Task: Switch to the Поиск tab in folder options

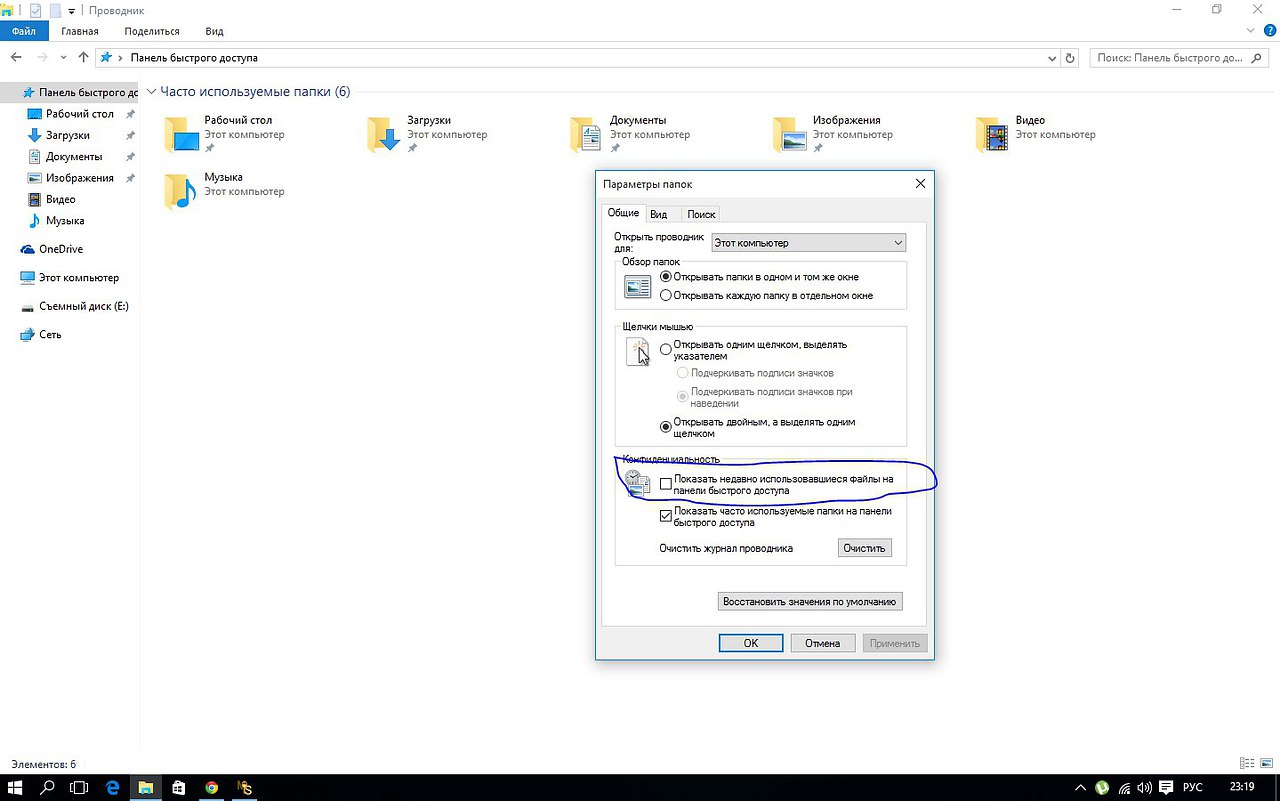Action: point(701,214)
